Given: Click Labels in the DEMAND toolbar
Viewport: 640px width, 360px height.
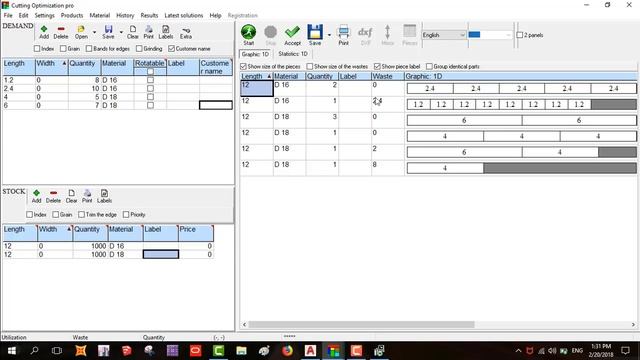Looking at the screenshot, I should [166, 32].
